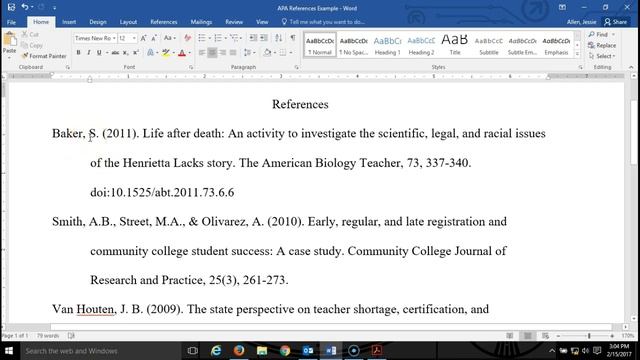
Task: Open the font name dropdown
Action: point(114,38)
